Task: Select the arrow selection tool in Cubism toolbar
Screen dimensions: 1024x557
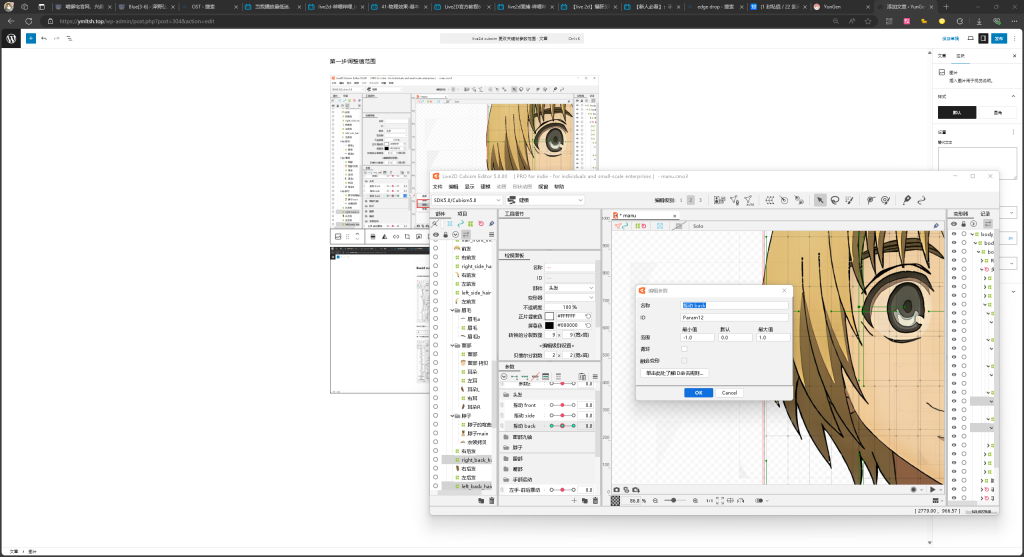Action: point(820,200)
